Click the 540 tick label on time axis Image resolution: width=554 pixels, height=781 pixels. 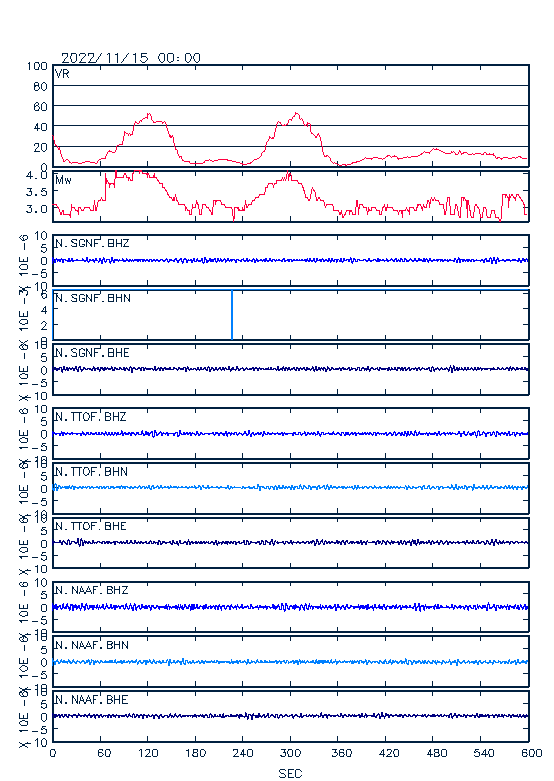484,753
